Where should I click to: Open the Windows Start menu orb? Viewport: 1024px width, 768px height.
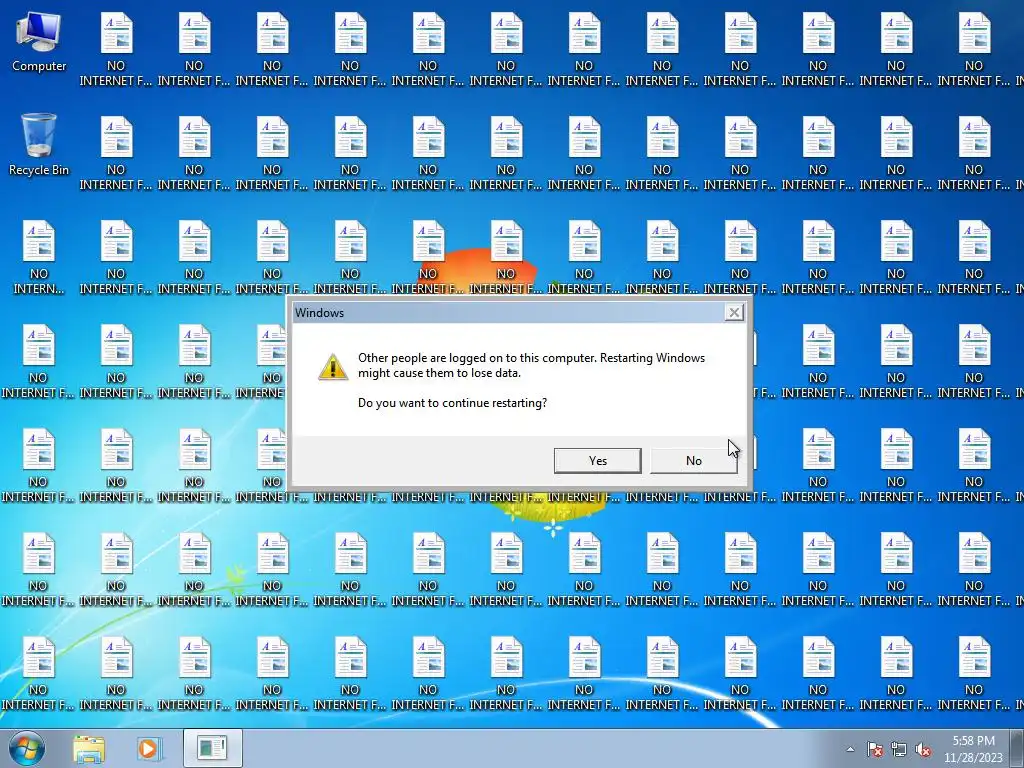point(27,748)
